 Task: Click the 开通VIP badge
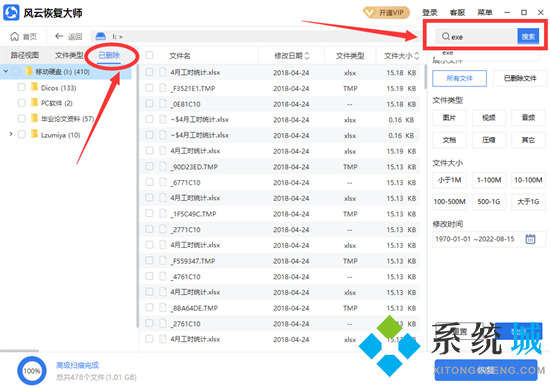pos(386,13)
